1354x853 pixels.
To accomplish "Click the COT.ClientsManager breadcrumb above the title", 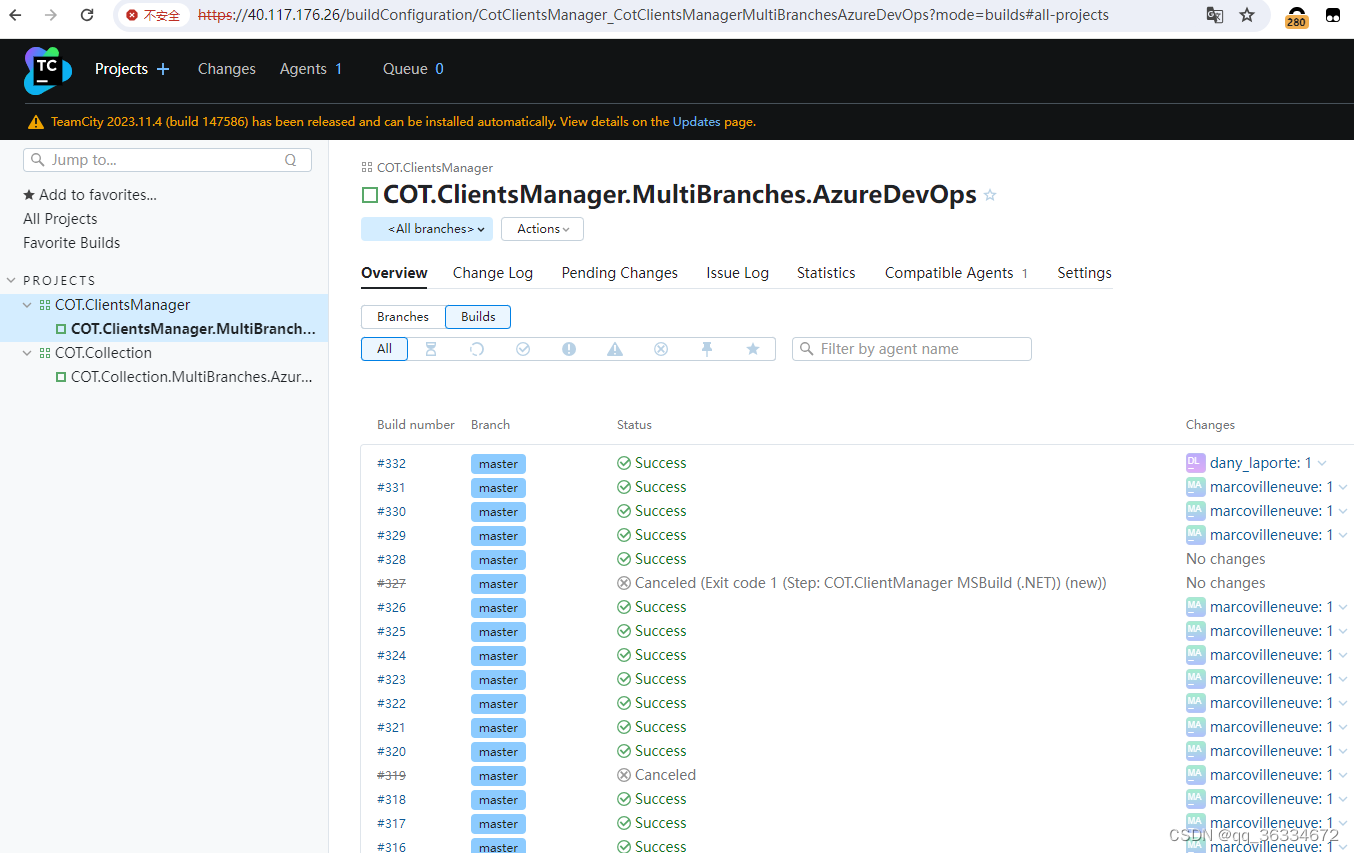I will 434,168.
